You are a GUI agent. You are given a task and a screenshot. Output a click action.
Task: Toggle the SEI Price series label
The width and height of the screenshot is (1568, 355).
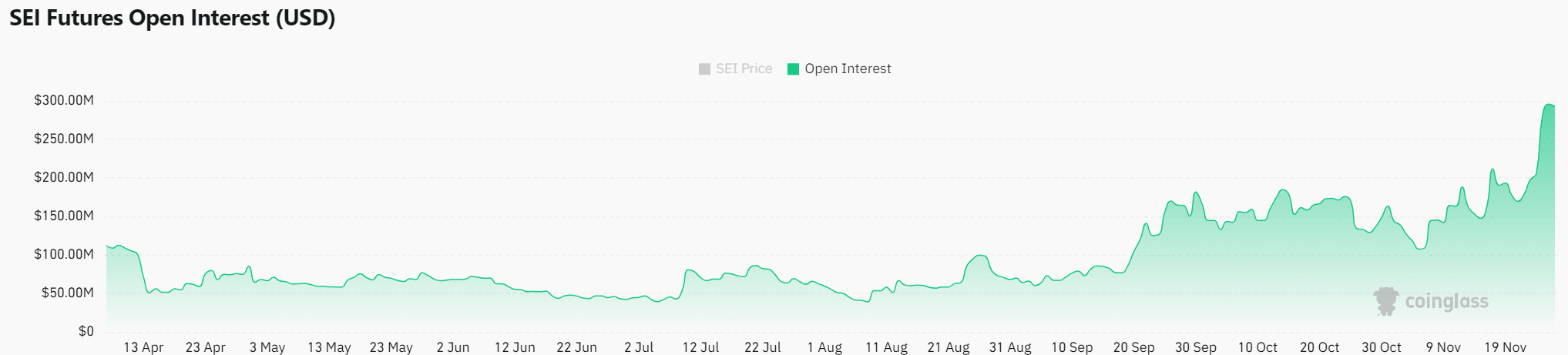[x=744, y=69]
